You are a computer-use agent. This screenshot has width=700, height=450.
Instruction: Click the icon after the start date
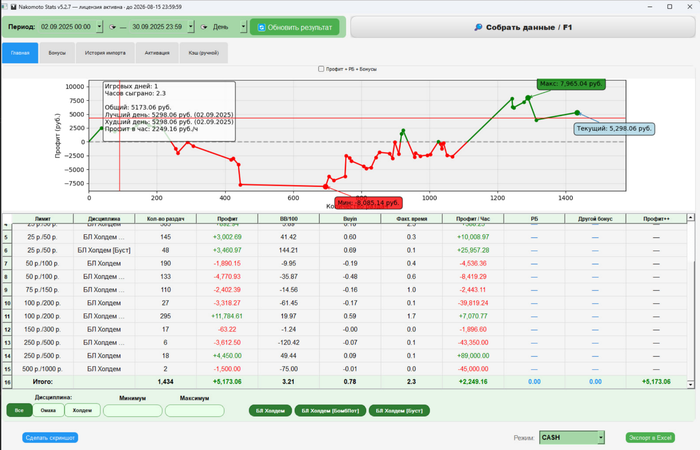pos(112,27)
